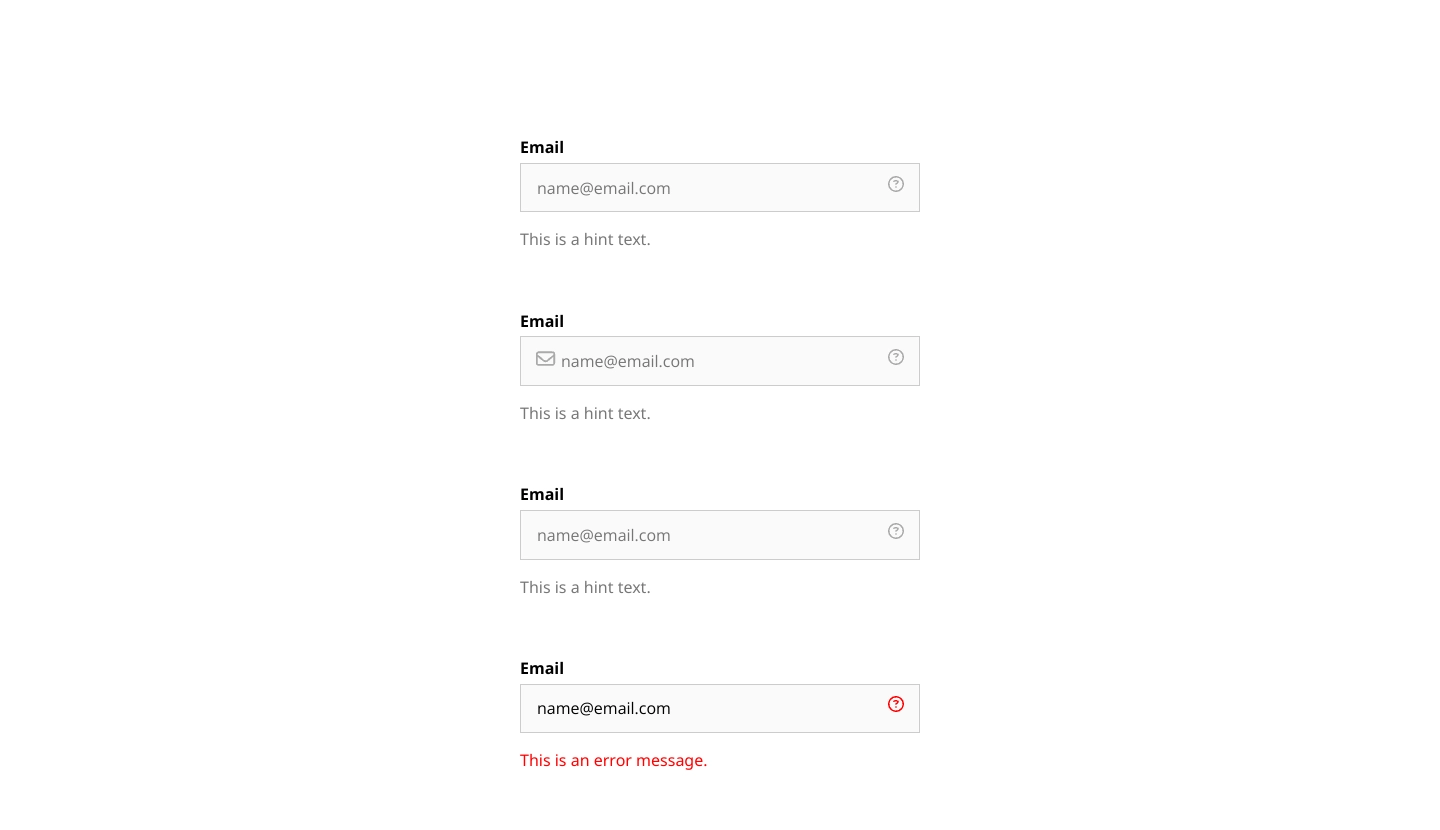
Task: Click the hint text under the envelope field
Action: (585, 413)
